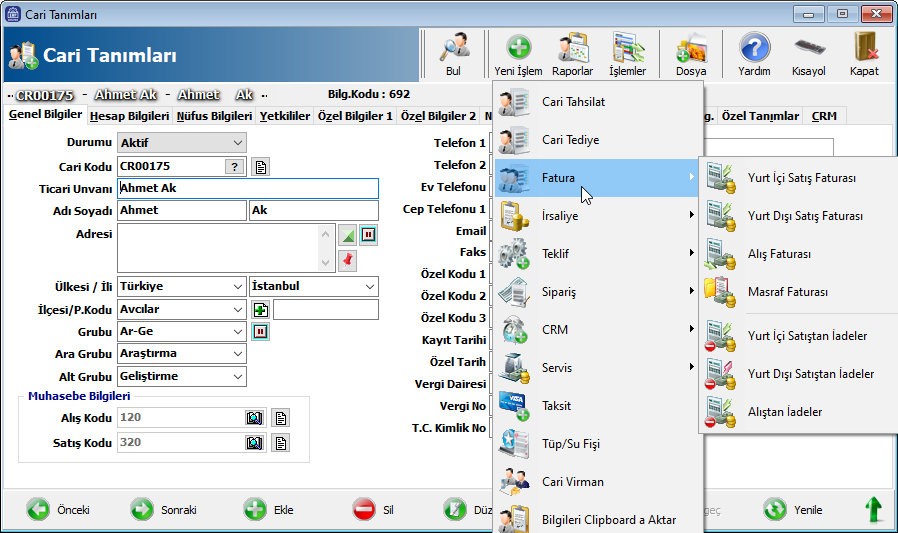Open the Ara Grubu dropdown
Screen dimensions: 898x533
(x=181, y=354)
